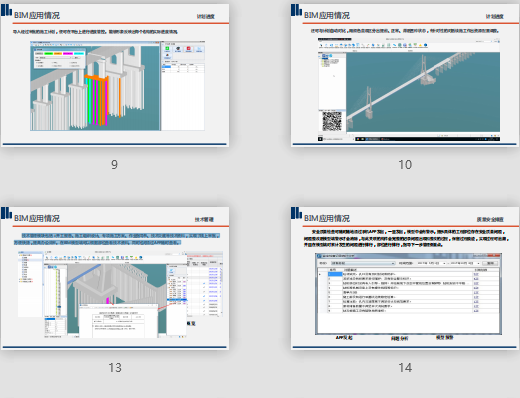Select the slide 14 thumbnail with table
The image size is (520, 398).
pyautogui.click(x=405, y=278)
